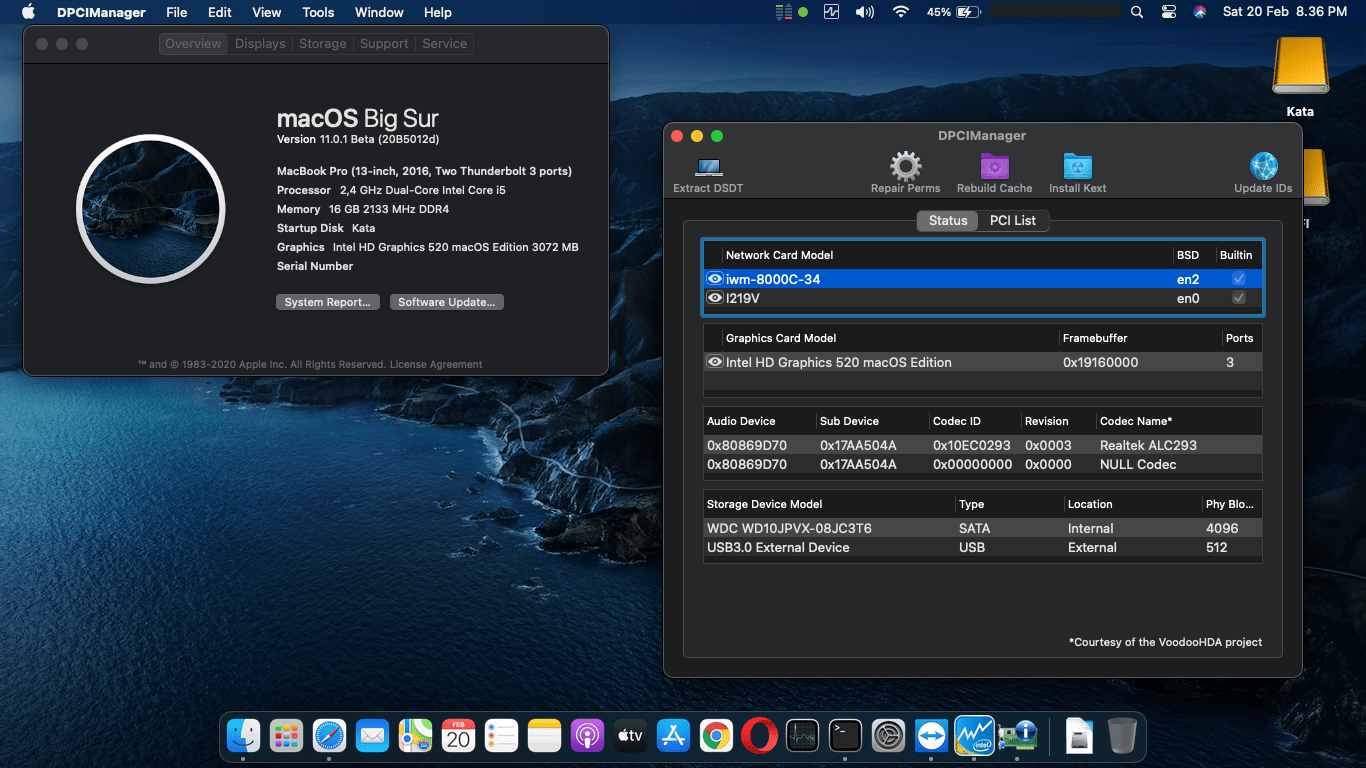Open Apple TV app in Dock

[x=630, y=736]
